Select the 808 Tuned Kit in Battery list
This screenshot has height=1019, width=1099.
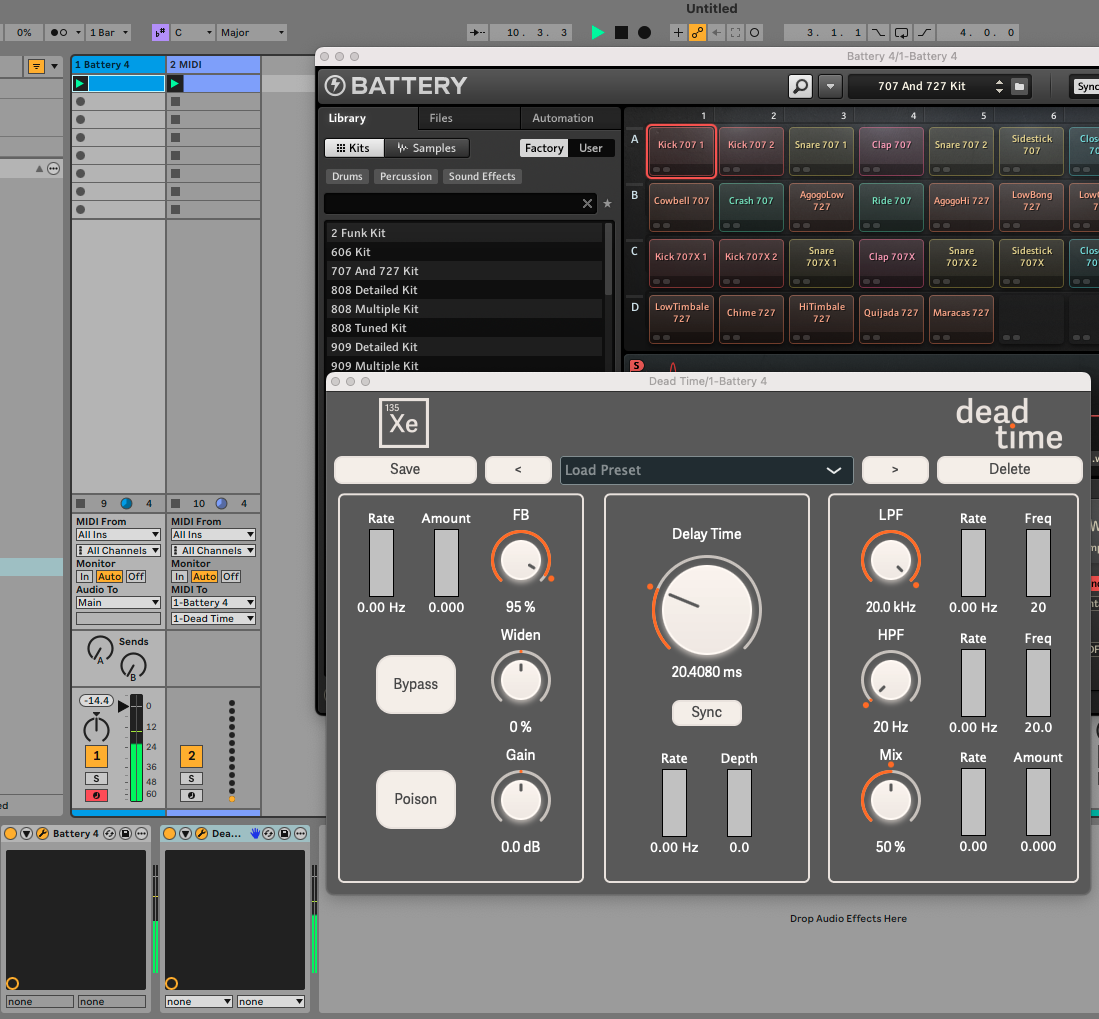pos(466,328)
